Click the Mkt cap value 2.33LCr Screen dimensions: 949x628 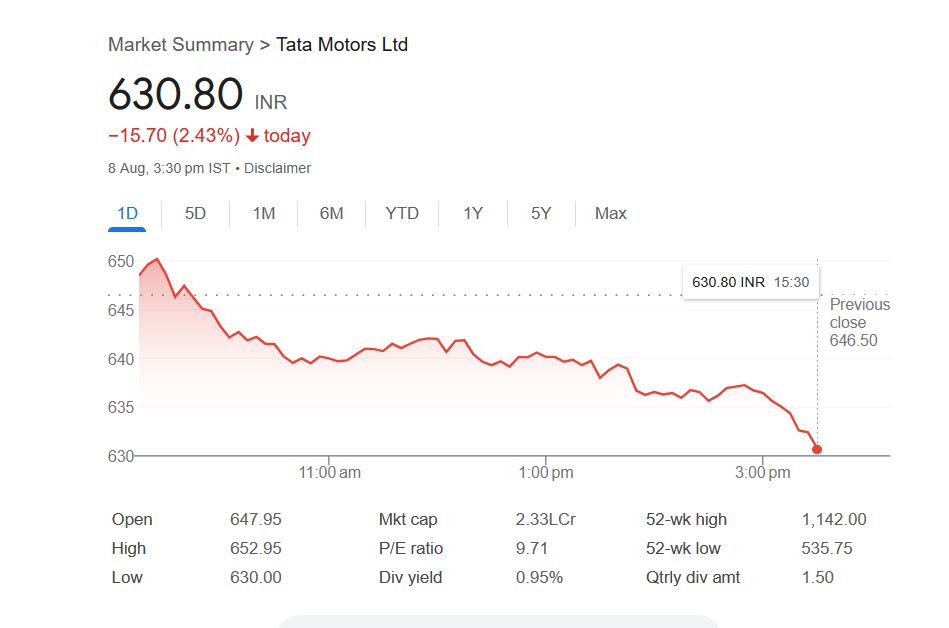545,519
